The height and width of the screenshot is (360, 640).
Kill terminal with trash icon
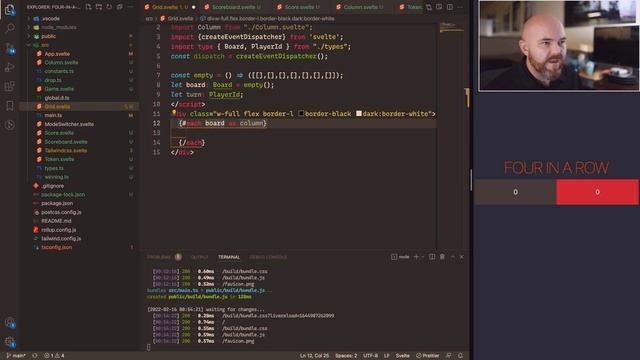442,257
